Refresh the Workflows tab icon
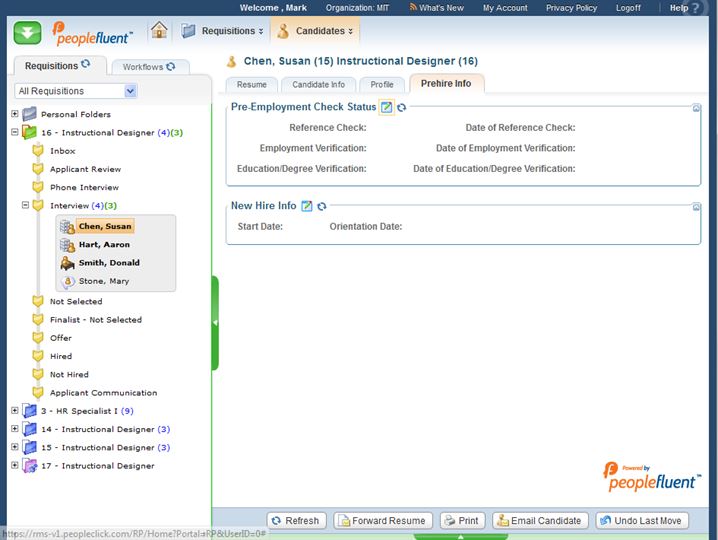718x540 pixels. (171, 67)
